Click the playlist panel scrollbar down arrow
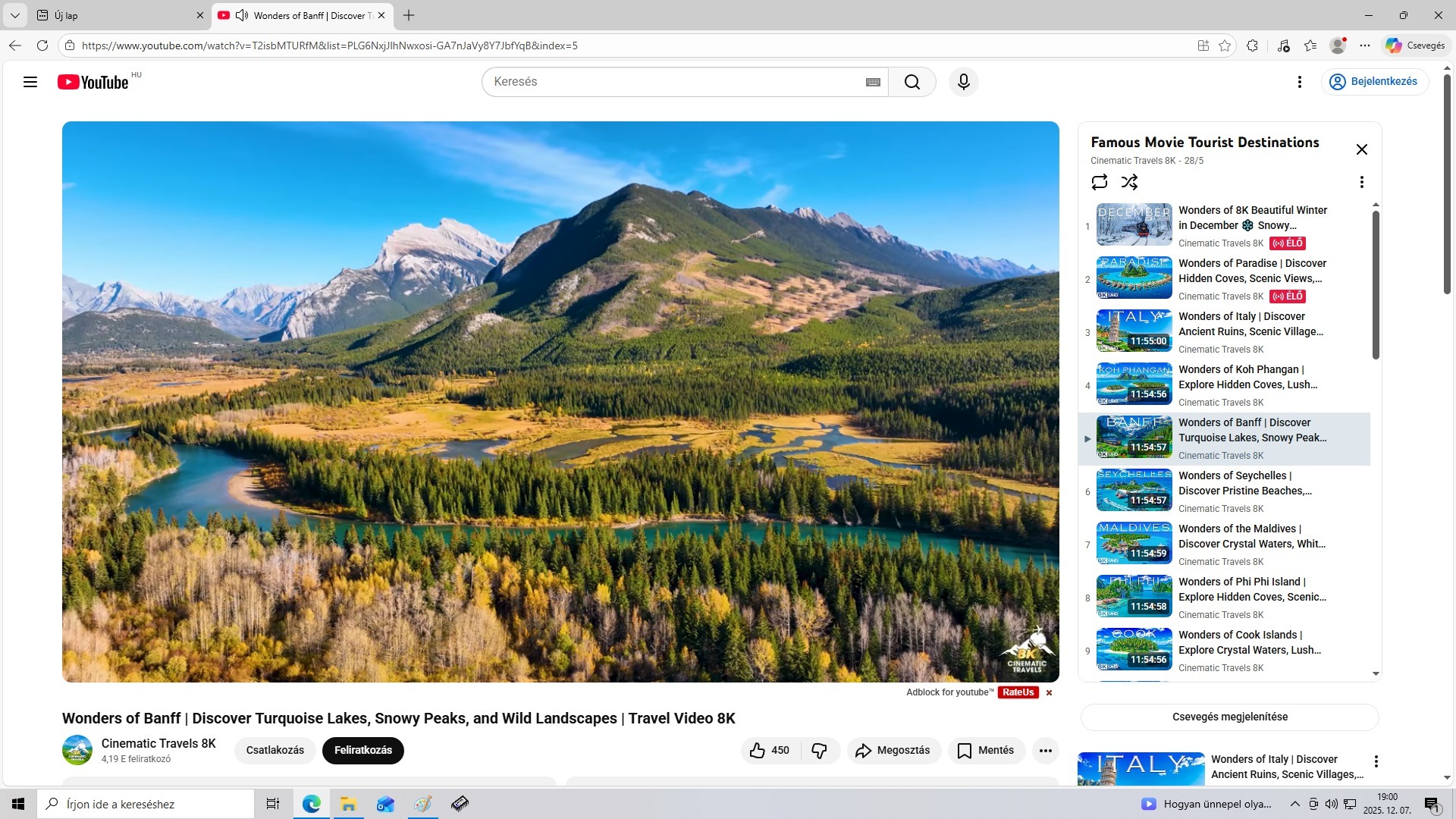Screen dimensions: 1456x819 (1376, 673)
